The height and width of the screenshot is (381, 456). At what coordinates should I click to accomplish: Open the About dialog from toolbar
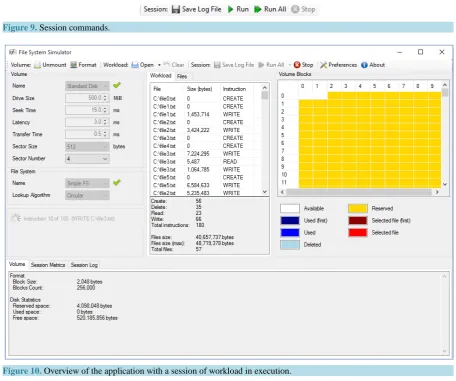373,65
